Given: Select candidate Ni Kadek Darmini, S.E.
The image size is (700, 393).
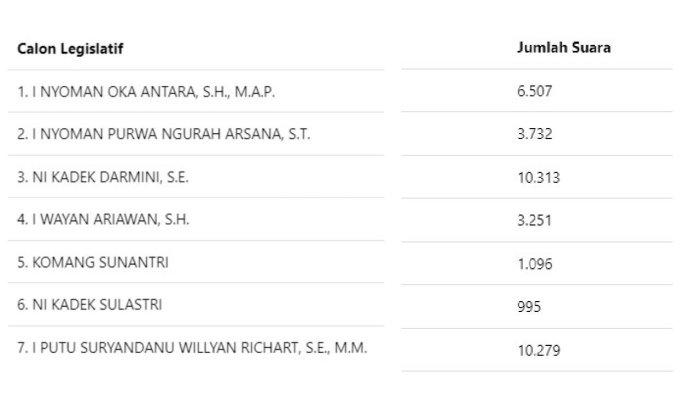Looking at the screenshot, I should coord(103,177).
